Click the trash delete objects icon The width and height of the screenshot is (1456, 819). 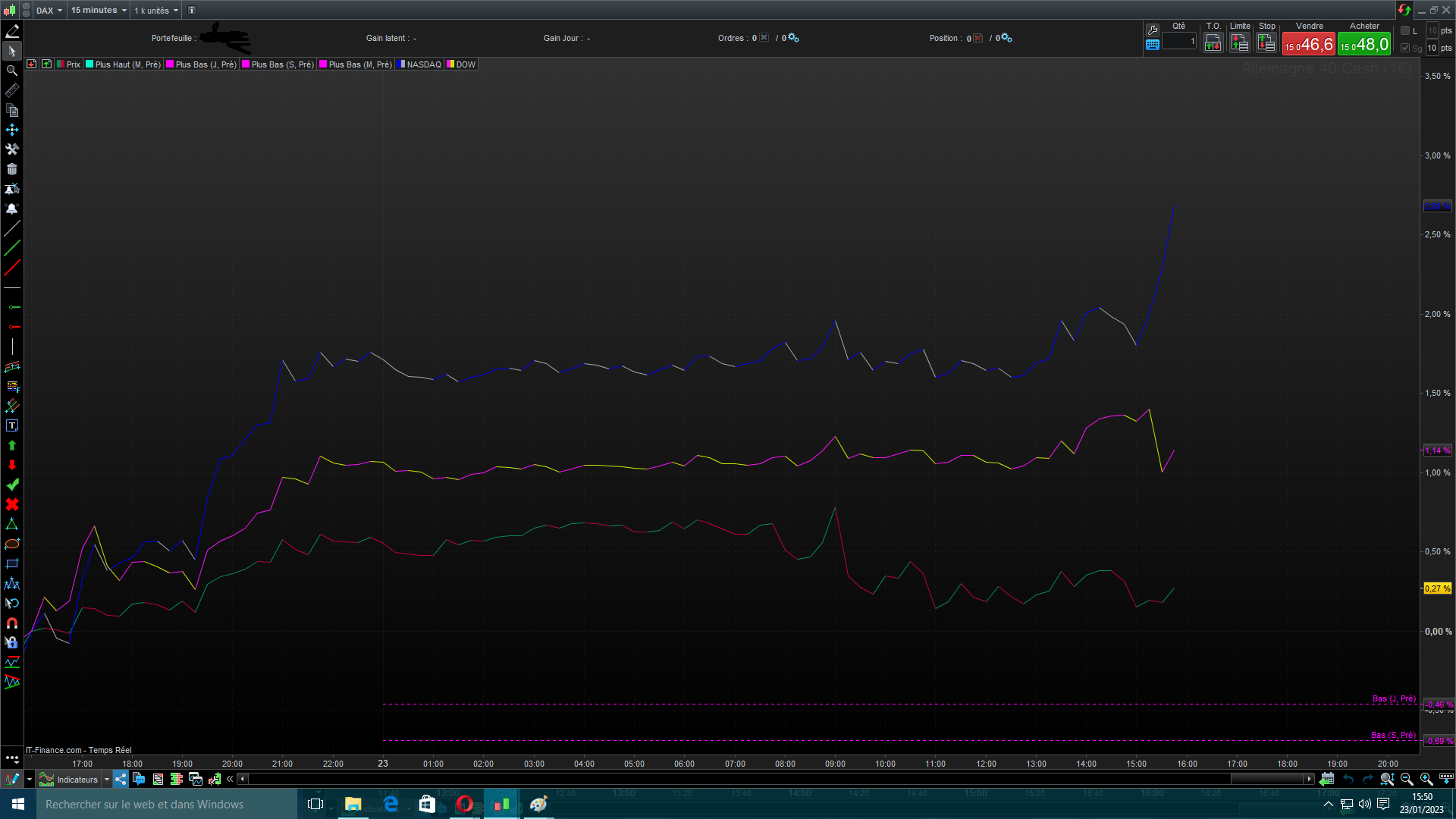[x=12, y=169]
